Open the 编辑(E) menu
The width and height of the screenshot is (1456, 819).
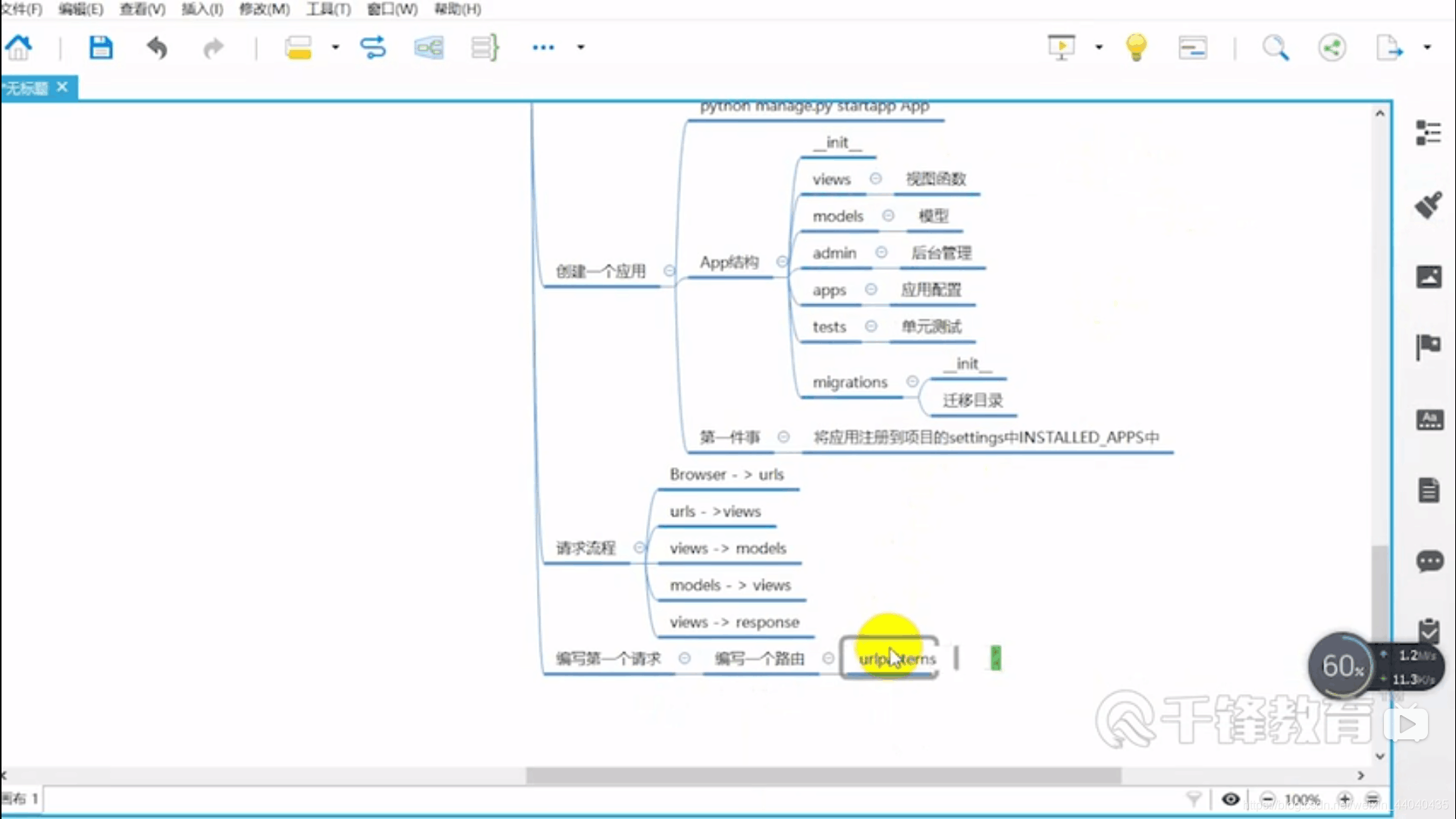tap(80, 9)
